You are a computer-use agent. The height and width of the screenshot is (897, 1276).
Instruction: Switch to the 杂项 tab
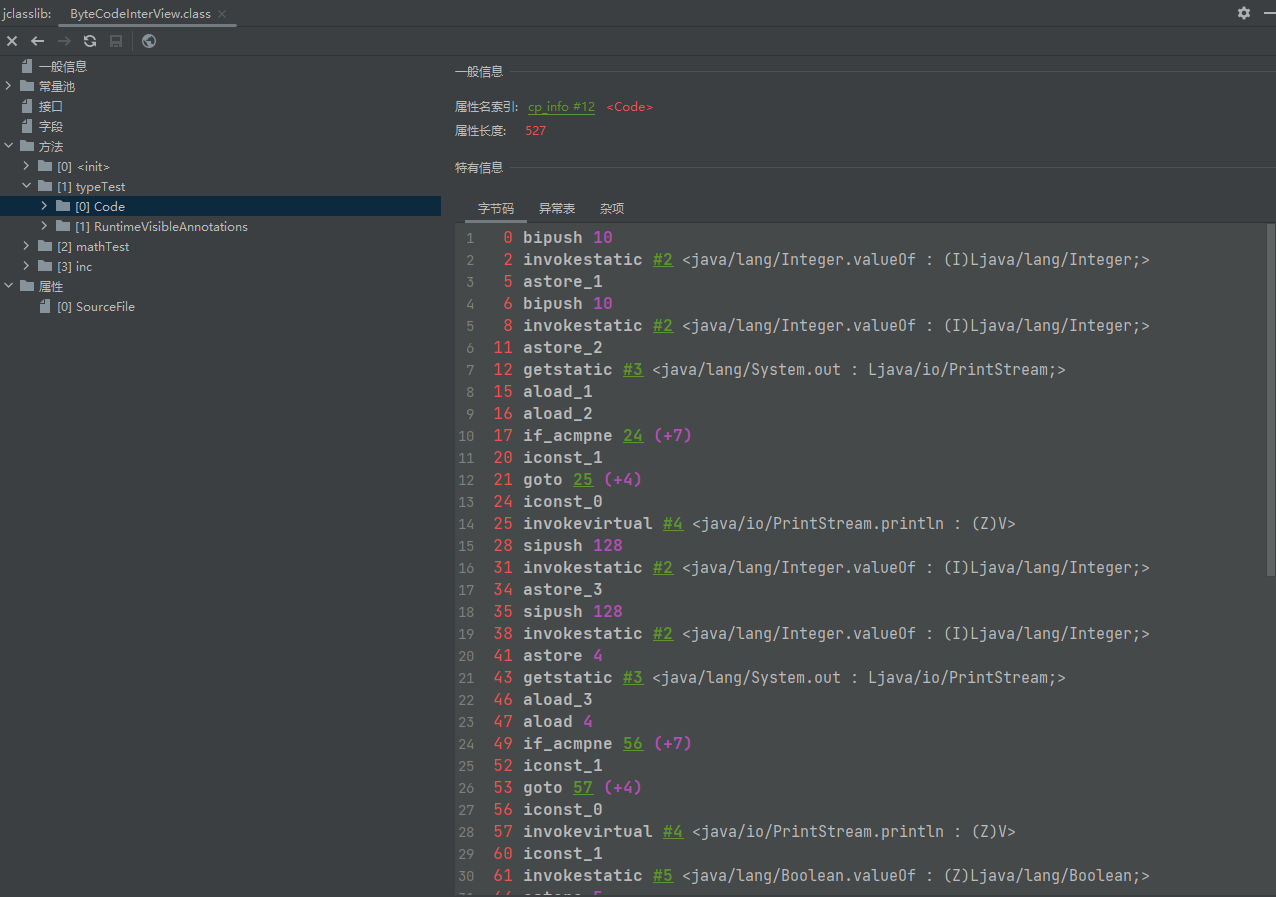pyautogui.click(x=611, y=208)
